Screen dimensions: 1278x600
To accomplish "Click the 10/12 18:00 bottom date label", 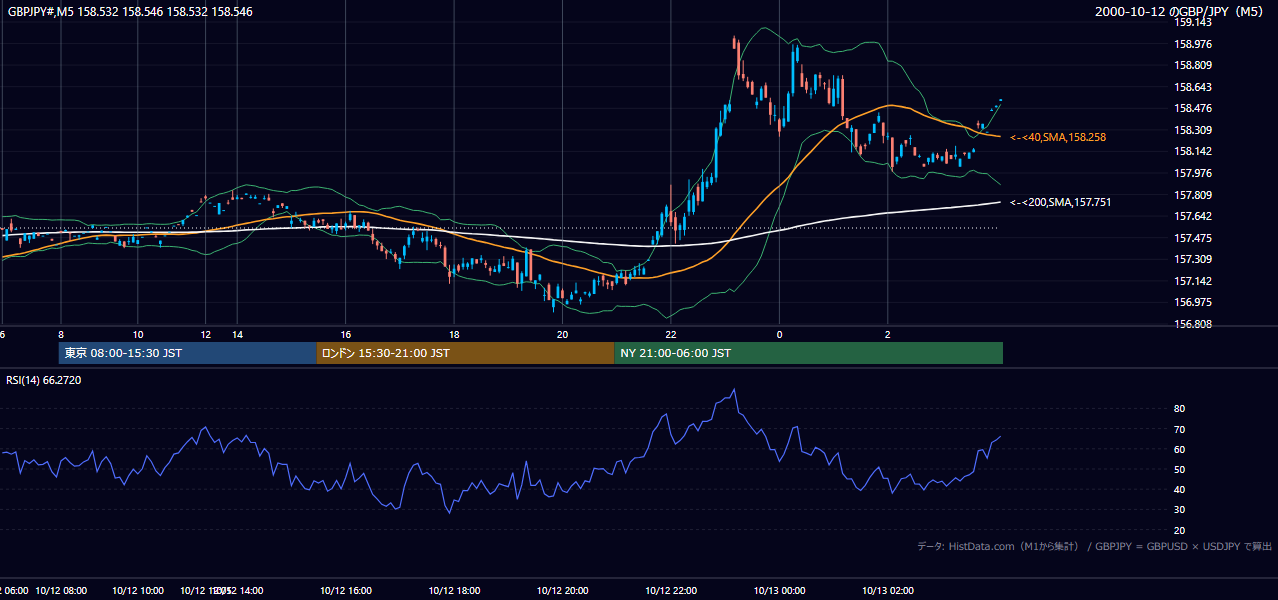I will pyautogui.click(x=454, y=591).
